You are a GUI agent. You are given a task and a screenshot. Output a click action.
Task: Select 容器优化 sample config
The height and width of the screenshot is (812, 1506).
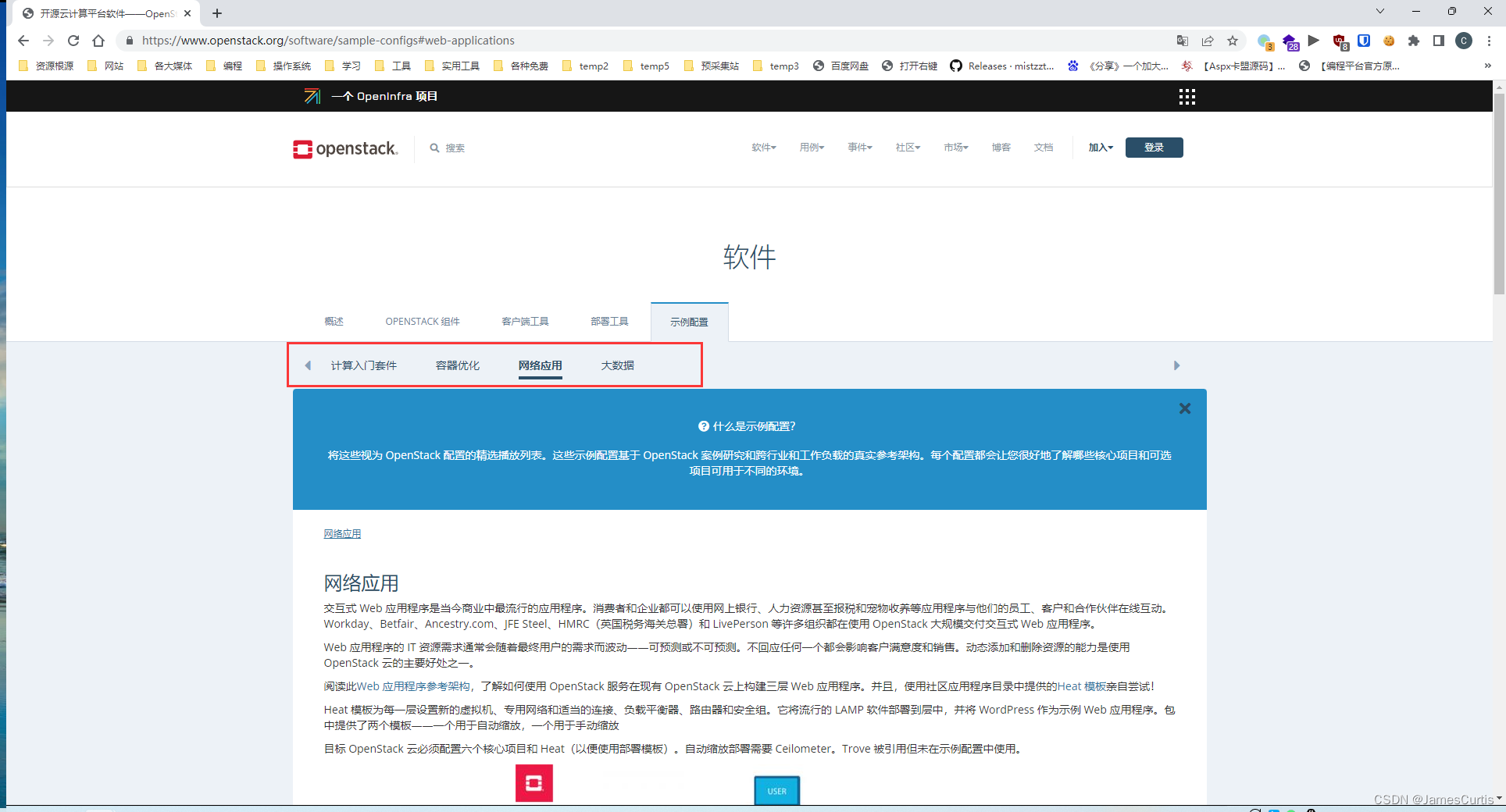coord(458,365)
